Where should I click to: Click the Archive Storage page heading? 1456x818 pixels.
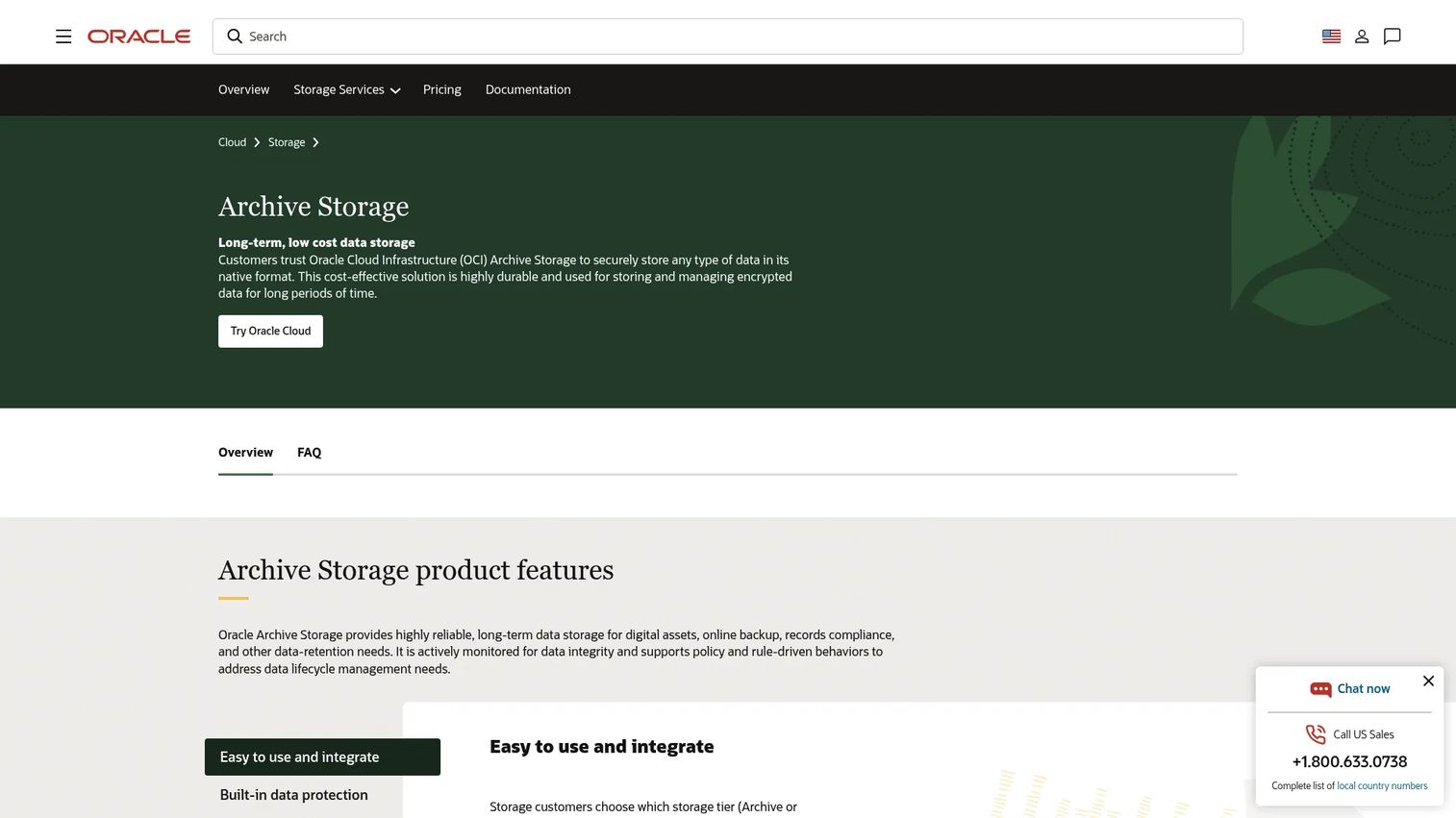click(x=314, y=207)
